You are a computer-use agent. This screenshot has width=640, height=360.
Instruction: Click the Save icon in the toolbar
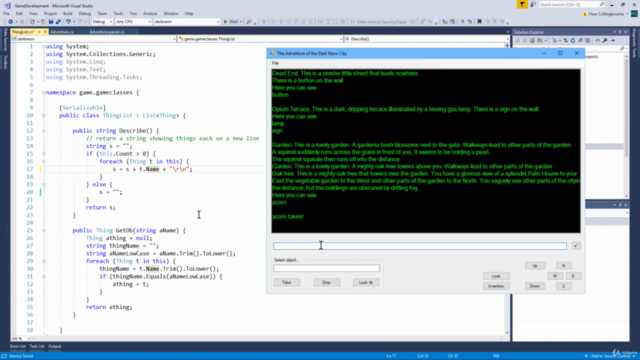tap(51, 22)
